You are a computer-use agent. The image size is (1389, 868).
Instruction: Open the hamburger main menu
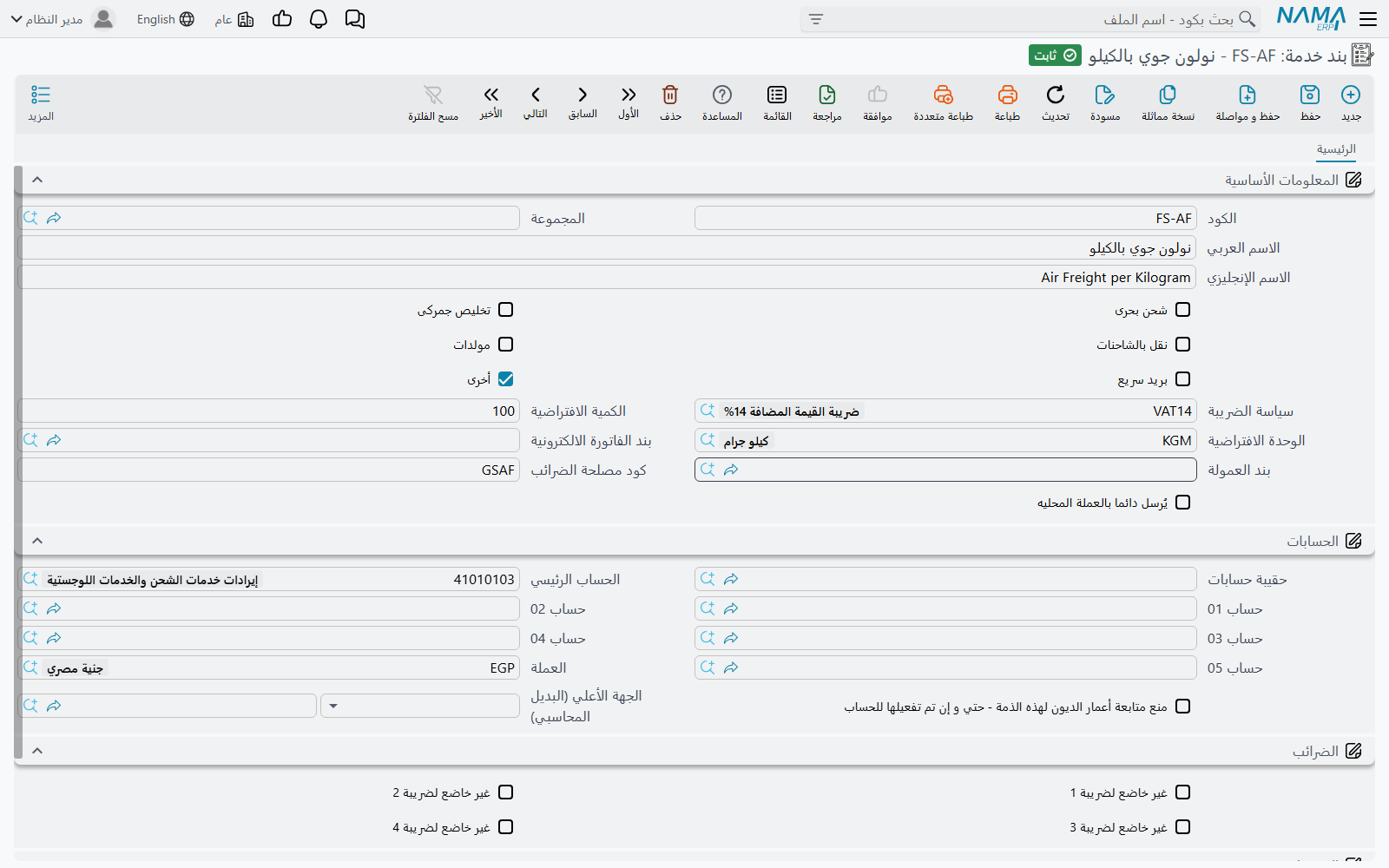click(x=1368, y=19)
